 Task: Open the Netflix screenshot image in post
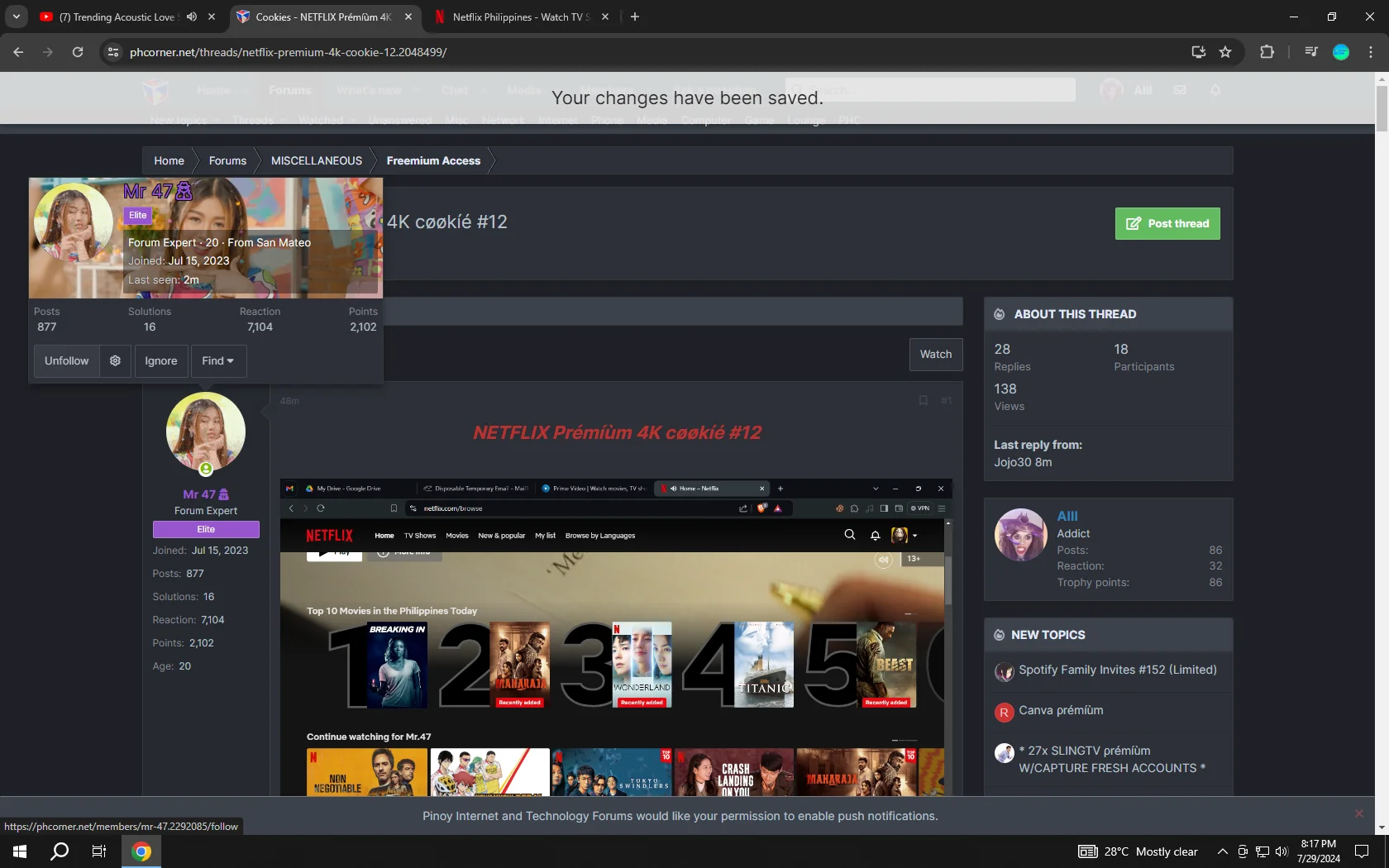click(x=616, y=637)
